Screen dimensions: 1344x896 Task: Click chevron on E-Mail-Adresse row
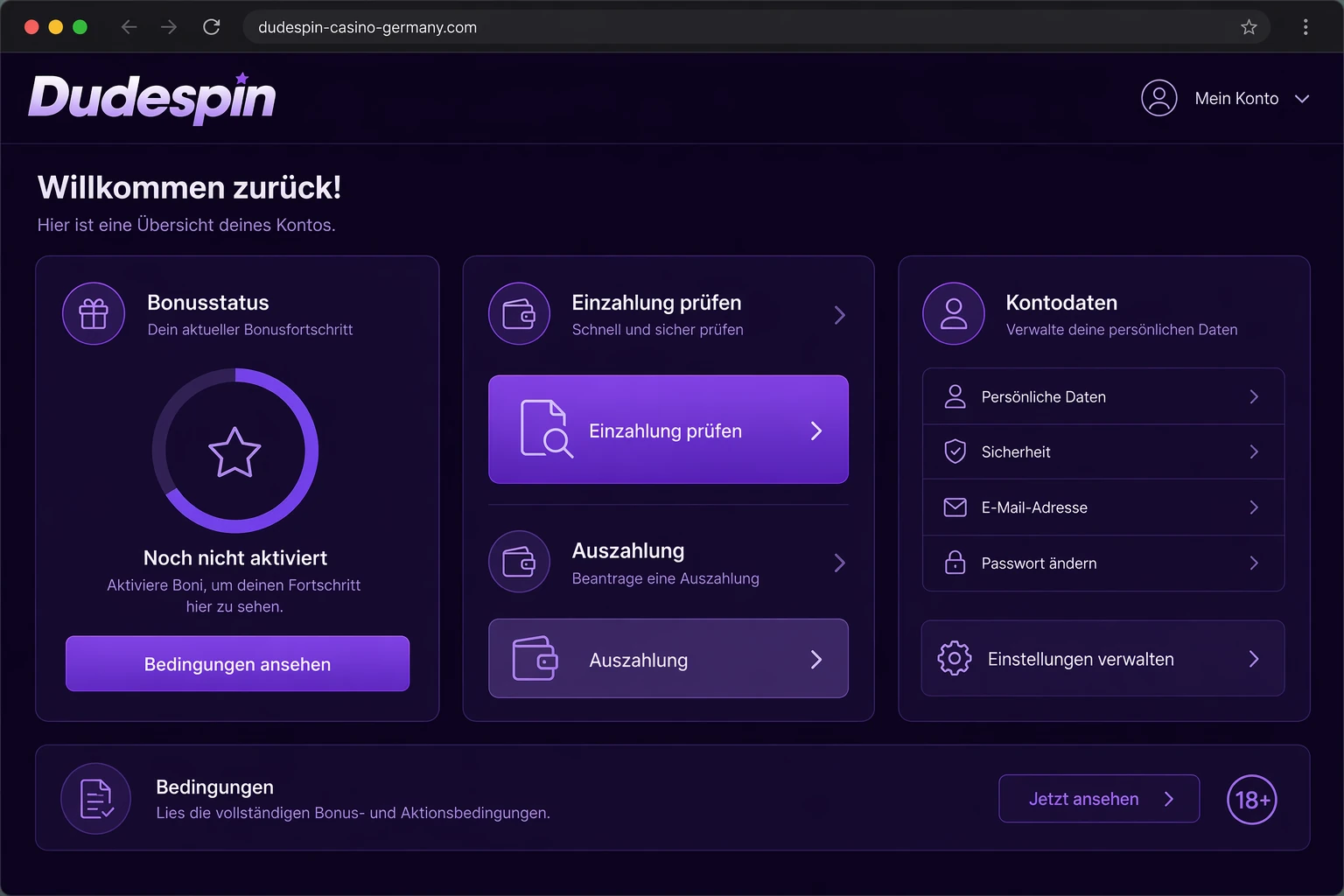[x=1254, y=507]
